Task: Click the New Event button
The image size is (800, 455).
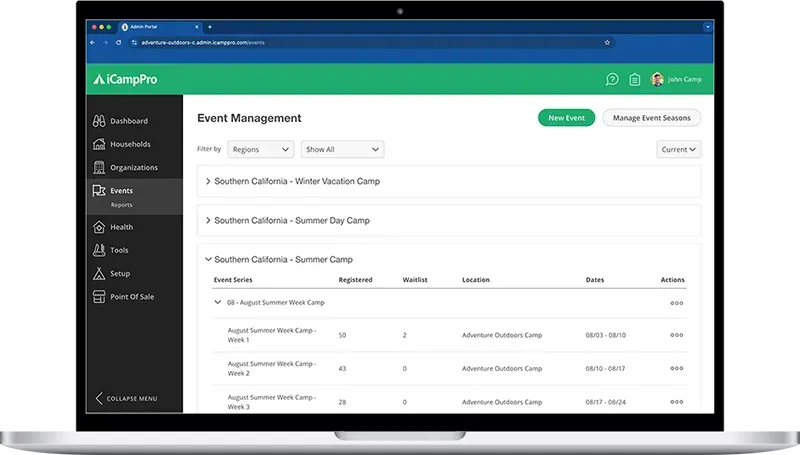Action: coord(566,118)
